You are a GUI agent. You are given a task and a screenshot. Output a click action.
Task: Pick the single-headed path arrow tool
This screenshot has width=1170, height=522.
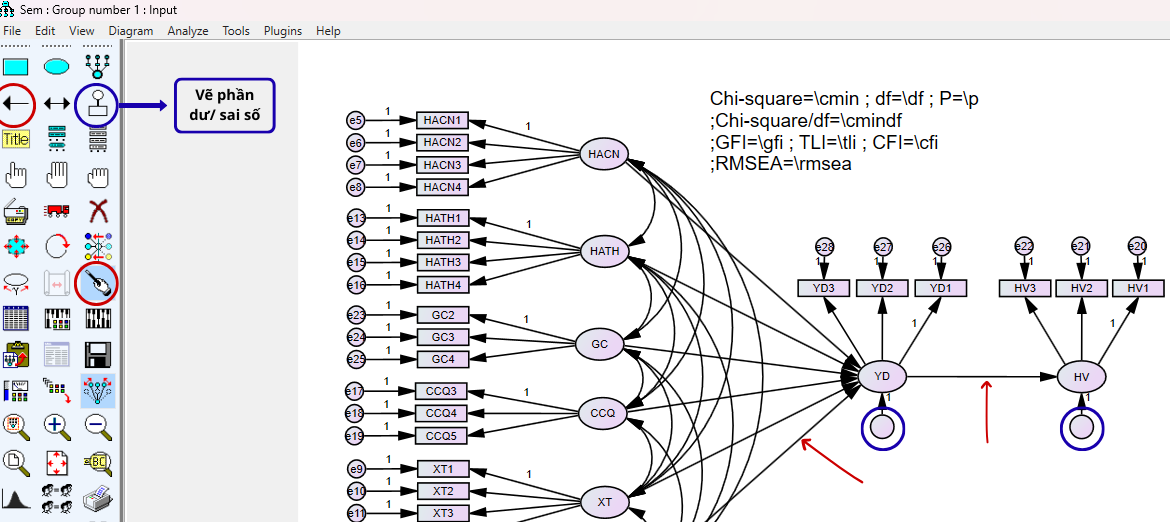click(16, 103)
